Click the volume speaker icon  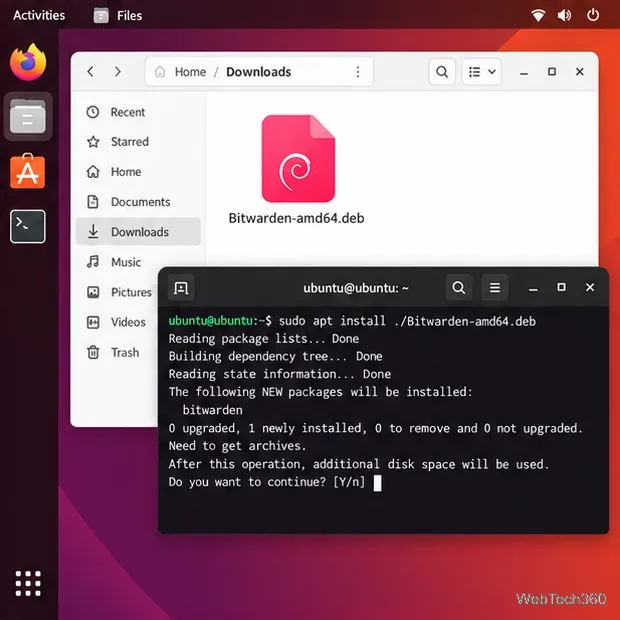tap(564, 15)
